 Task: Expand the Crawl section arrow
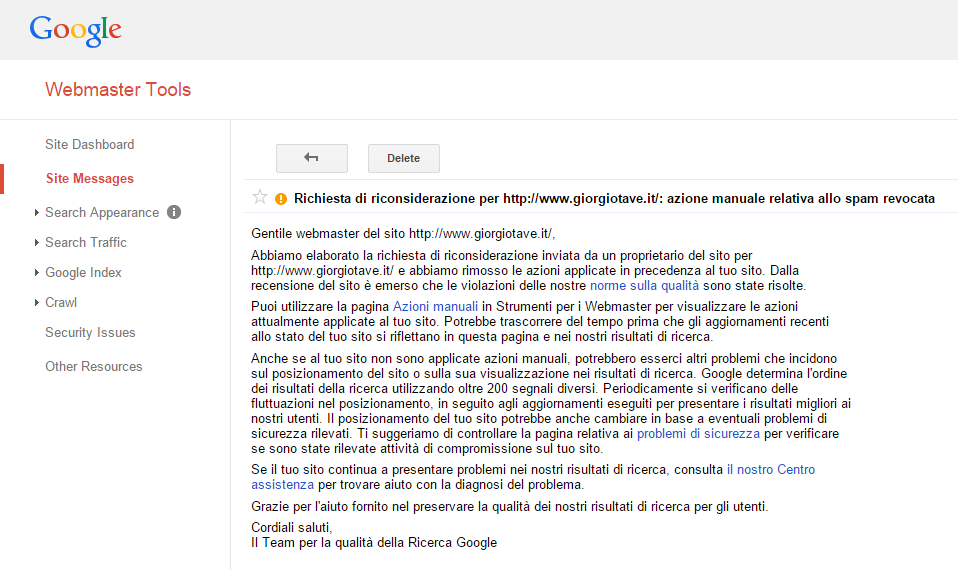[37, 302]
